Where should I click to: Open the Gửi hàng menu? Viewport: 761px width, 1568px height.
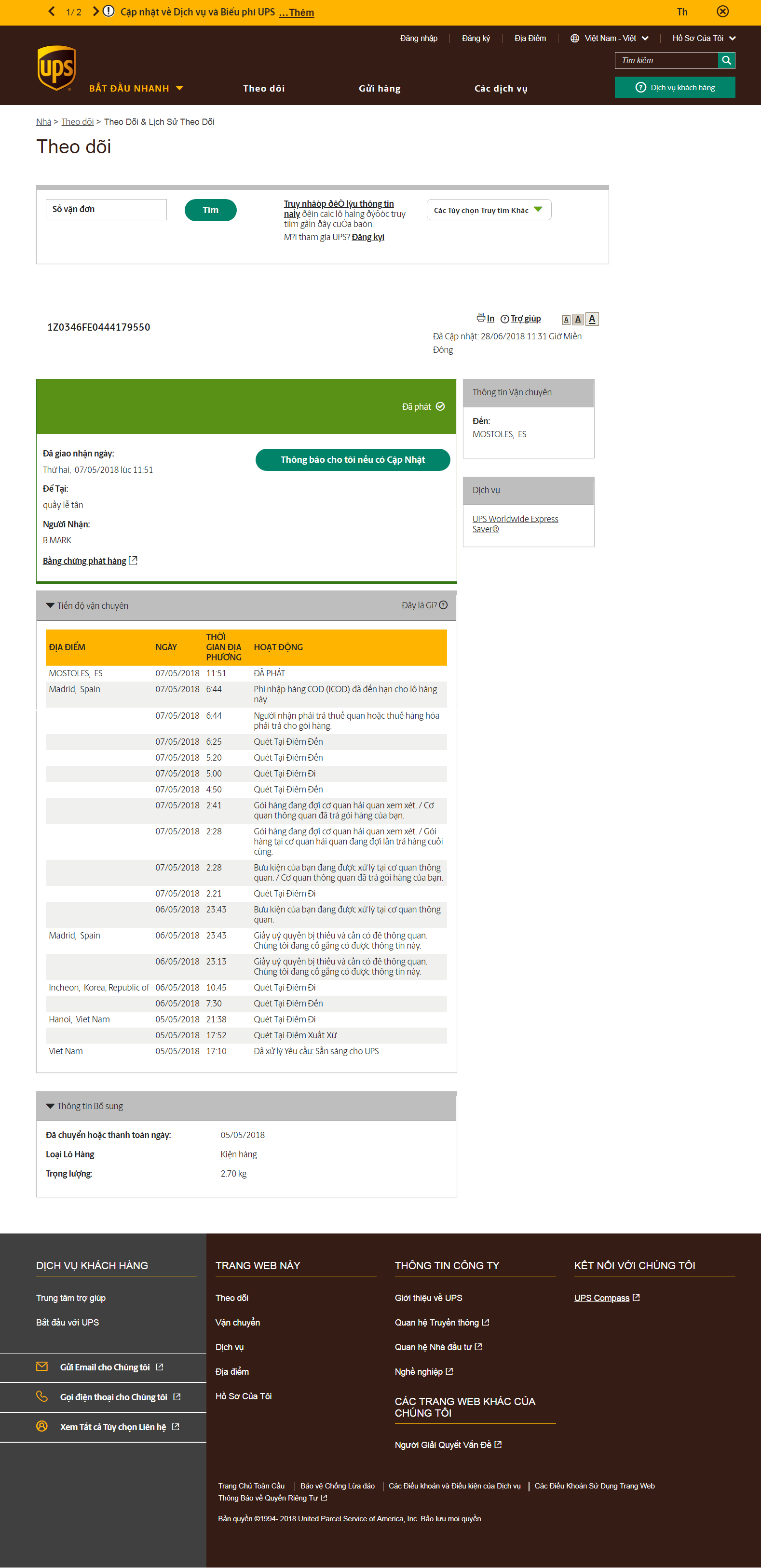pos(379,88)
